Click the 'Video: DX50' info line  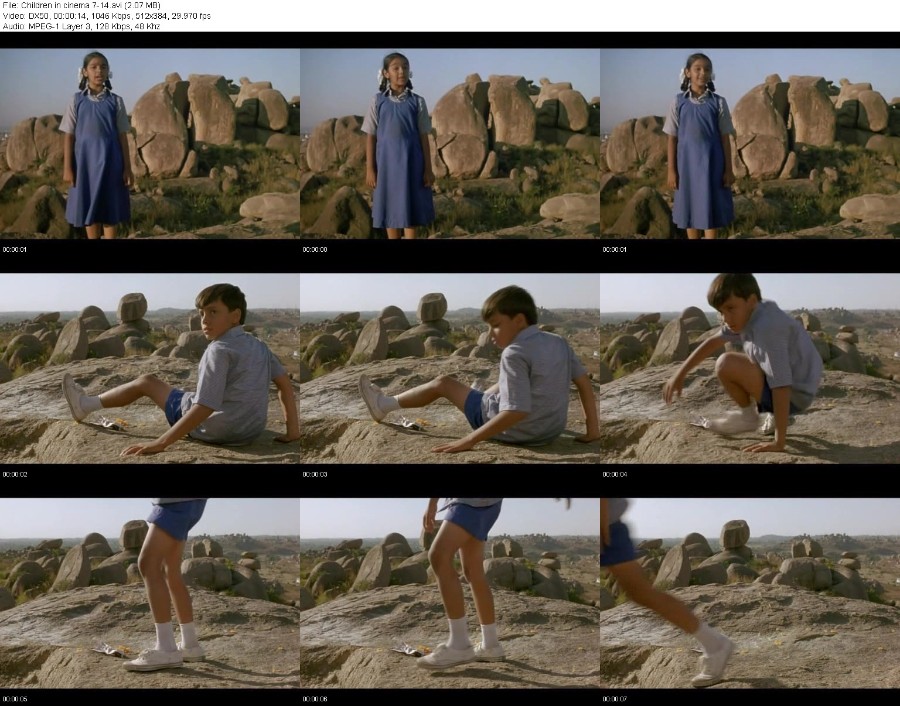[107, 16]
